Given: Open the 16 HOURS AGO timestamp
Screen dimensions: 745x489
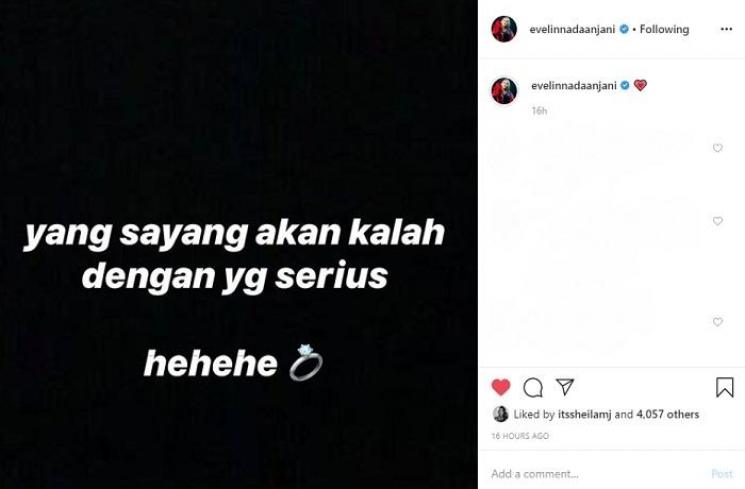Looking at the screenshot, I should [x=520, y=436].
